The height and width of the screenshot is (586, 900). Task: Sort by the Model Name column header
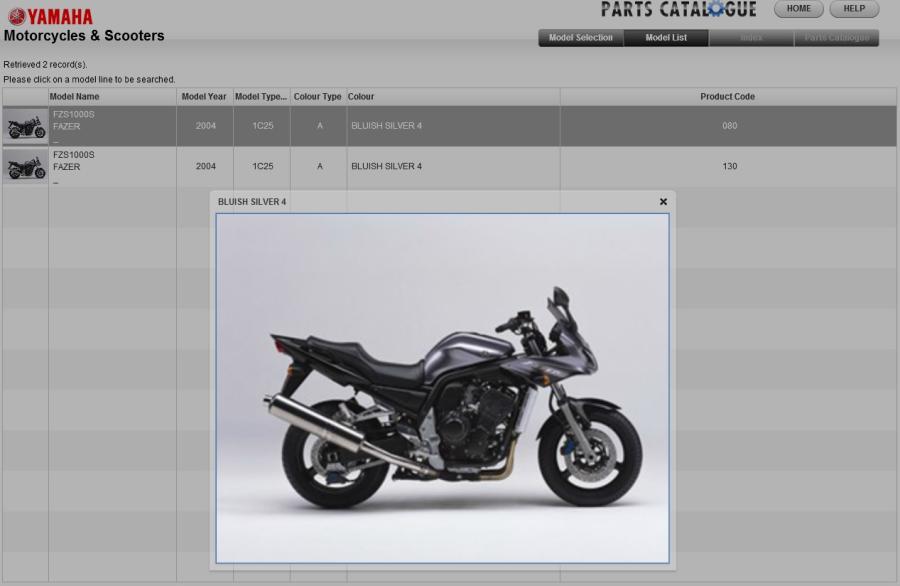click(x=112, y=96)
